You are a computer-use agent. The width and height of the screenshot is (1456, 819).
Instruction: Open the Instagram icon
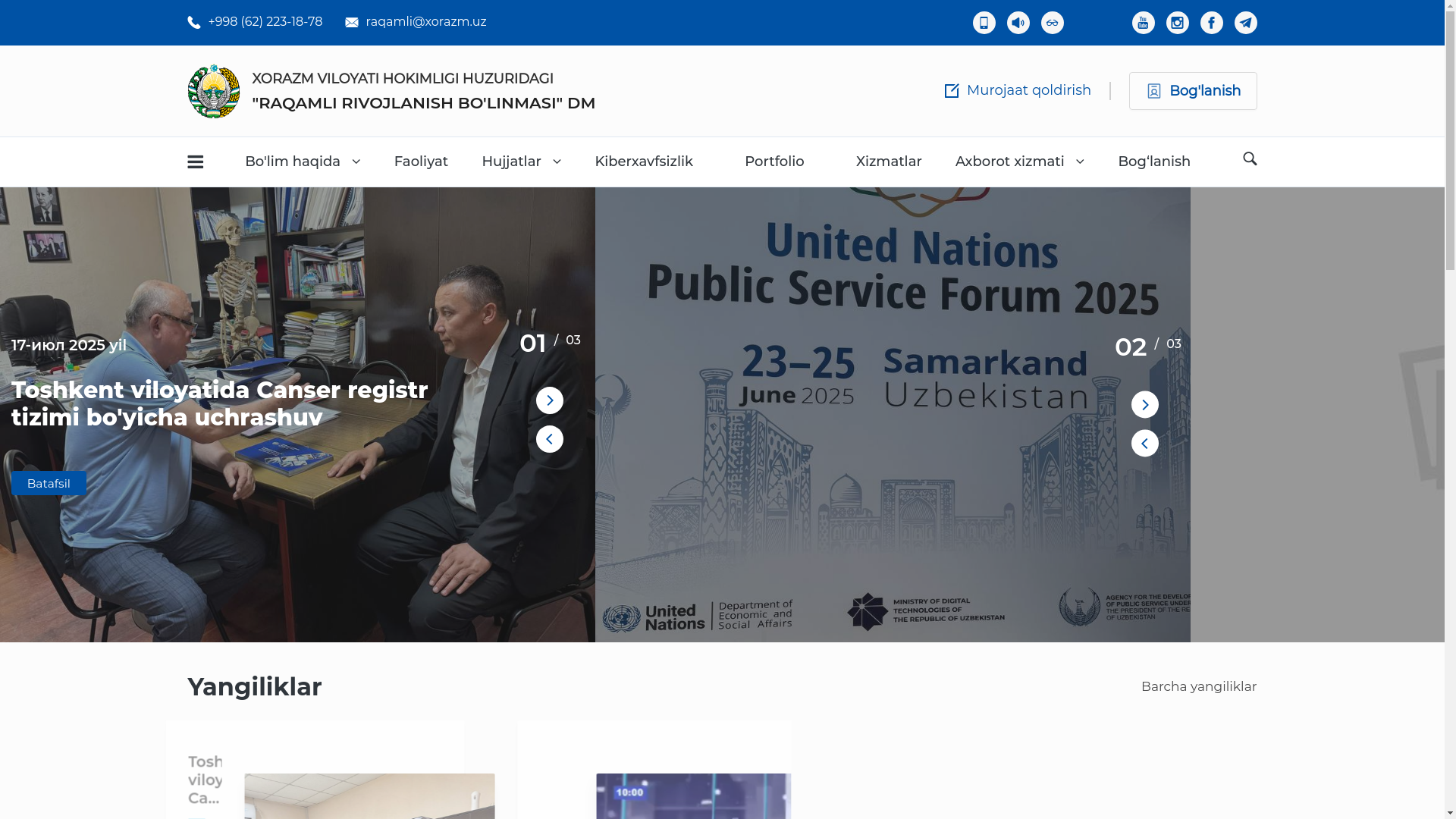coord(1177,23)
